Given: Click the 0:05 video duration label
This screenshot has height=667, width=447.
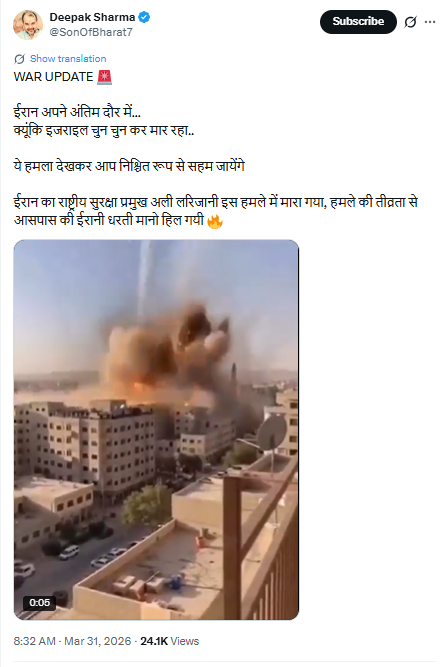Looking at the screenshot, I should click(x=40, y=602).
